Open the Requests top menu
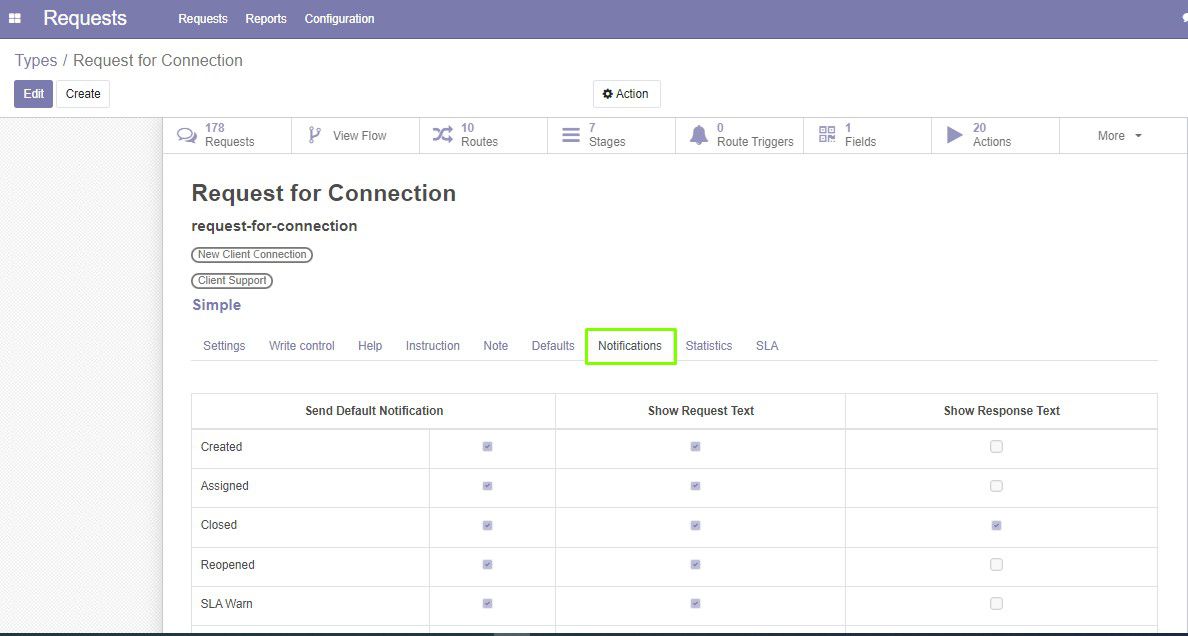 pyautogui.click(x=203, y=19)
